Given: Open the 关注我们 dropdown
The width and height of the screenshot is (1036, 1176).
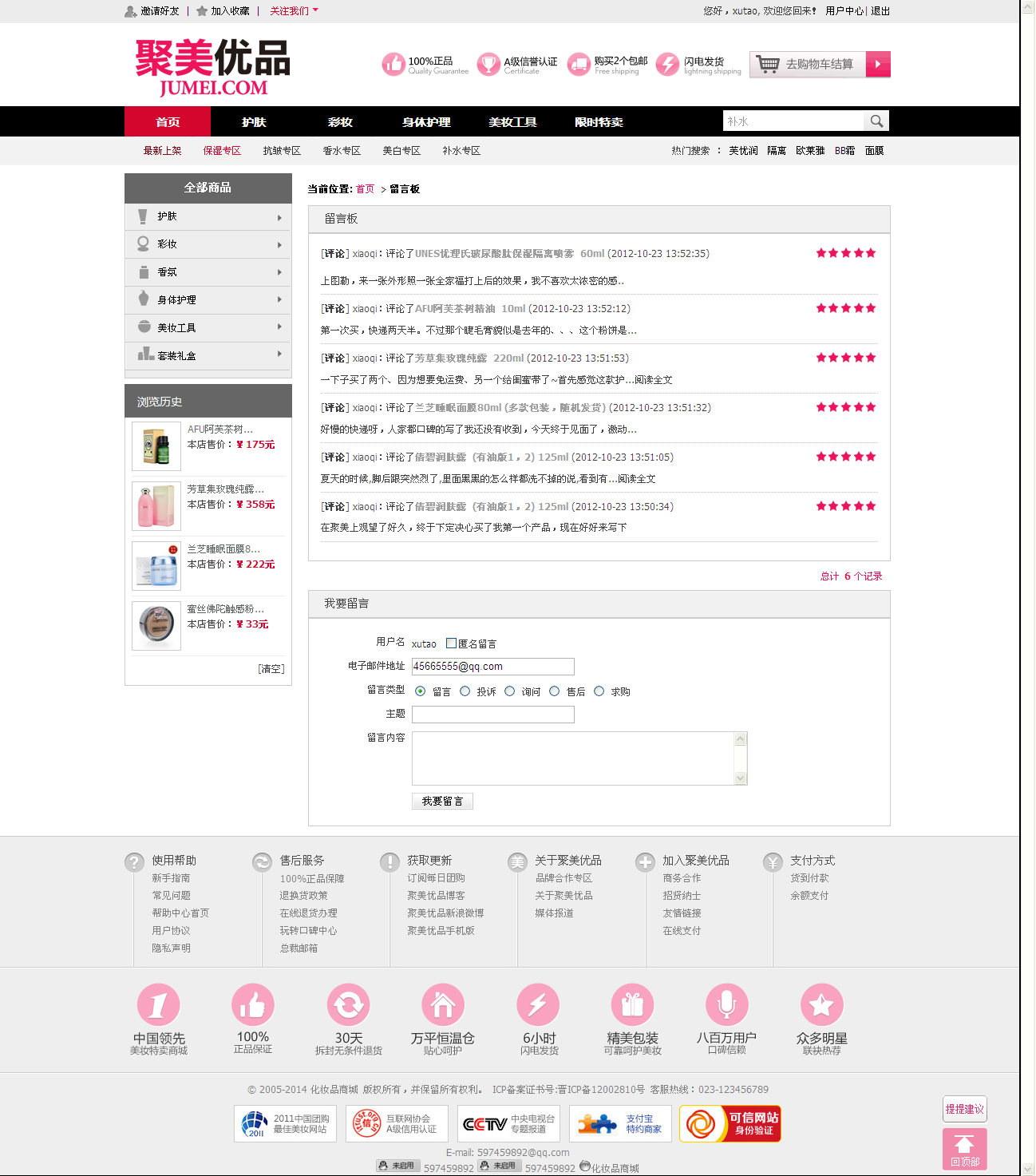Looking at the screenshot, I should pos(294,11).
